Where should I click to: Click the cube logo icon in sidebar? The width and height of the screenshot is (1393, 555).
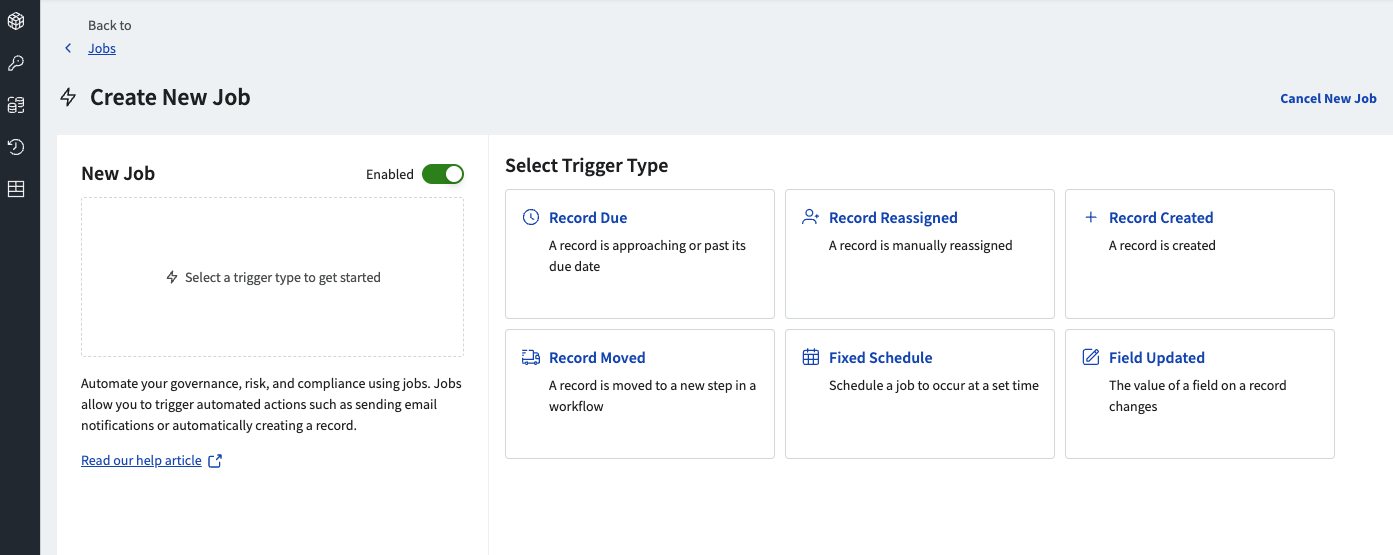16,21
